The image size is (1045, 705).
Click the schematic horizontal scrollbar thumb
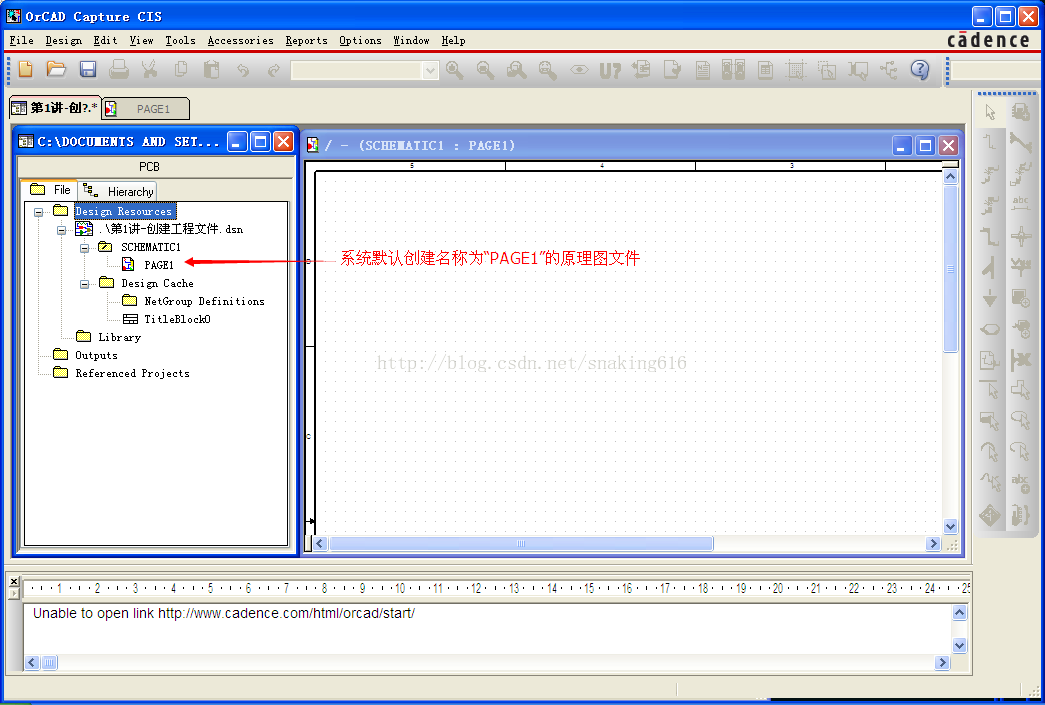coord(521,544)
